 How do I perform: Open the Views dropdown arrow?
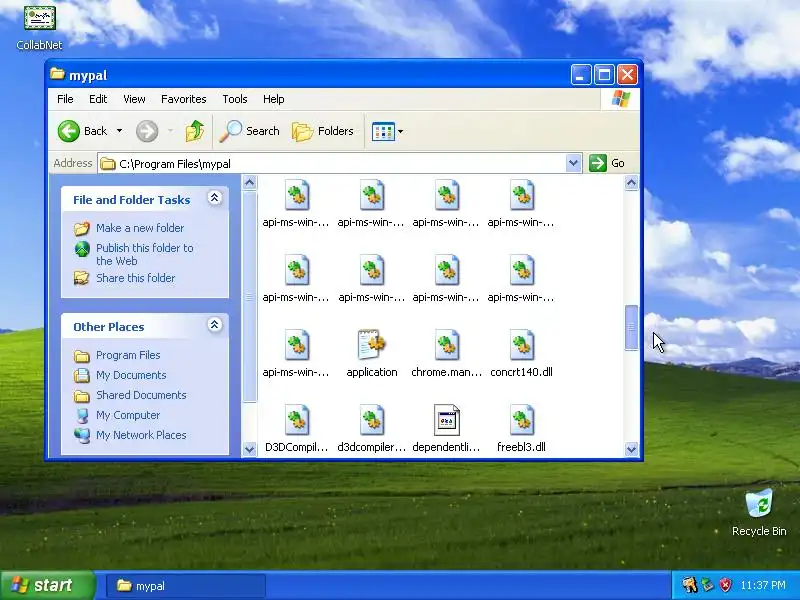coord(401,132)
